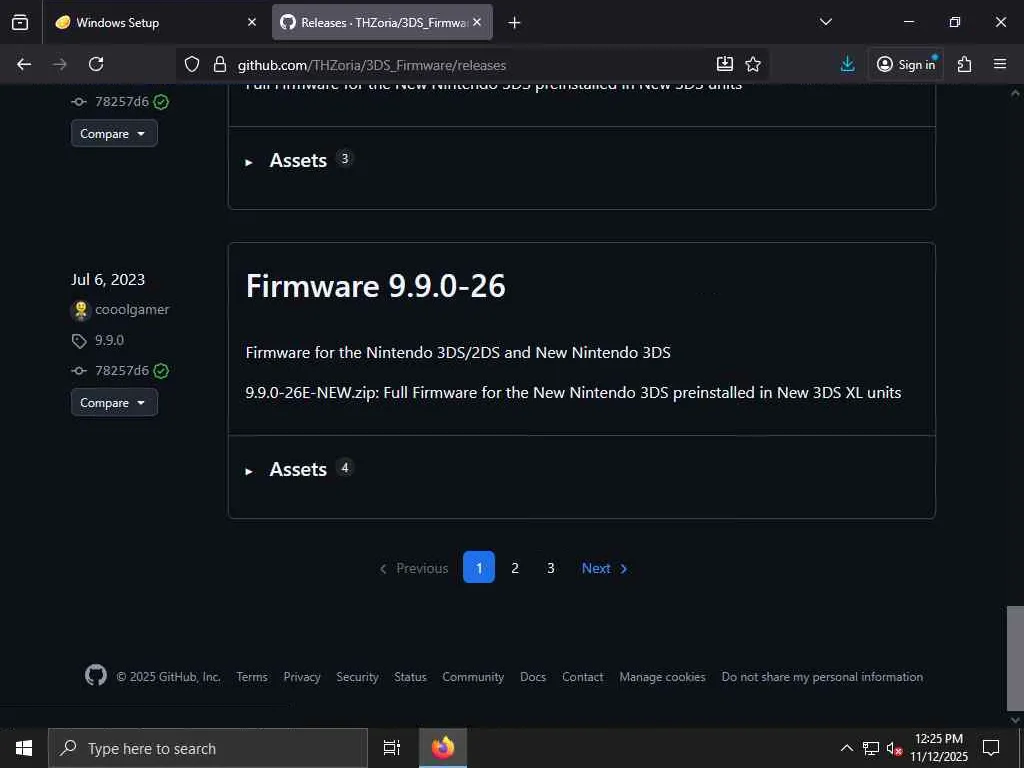This screenshot has height=768, width=1024.
Task: Select the Releases THZoria/3DS_Firmware tab
Action: point(382,22)
